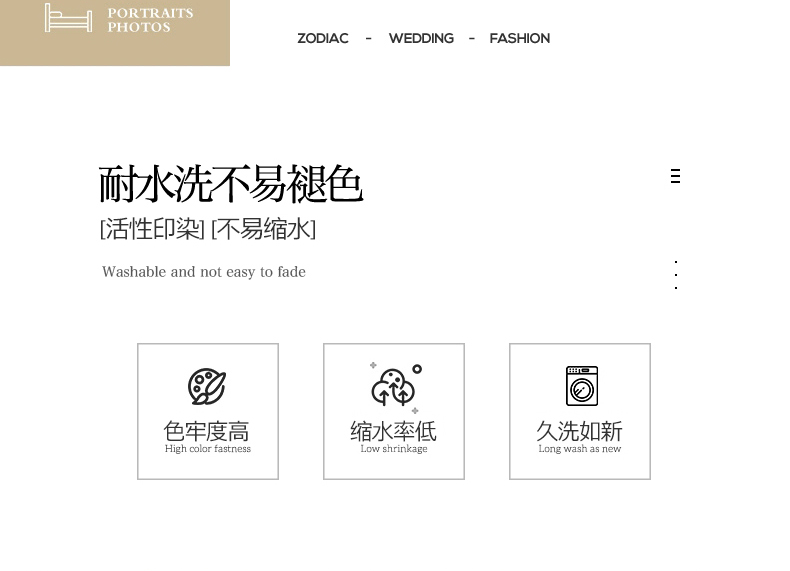Click the [活性印染] tag
The height and width of the screenshot is (571, 790).
point(152,229)
